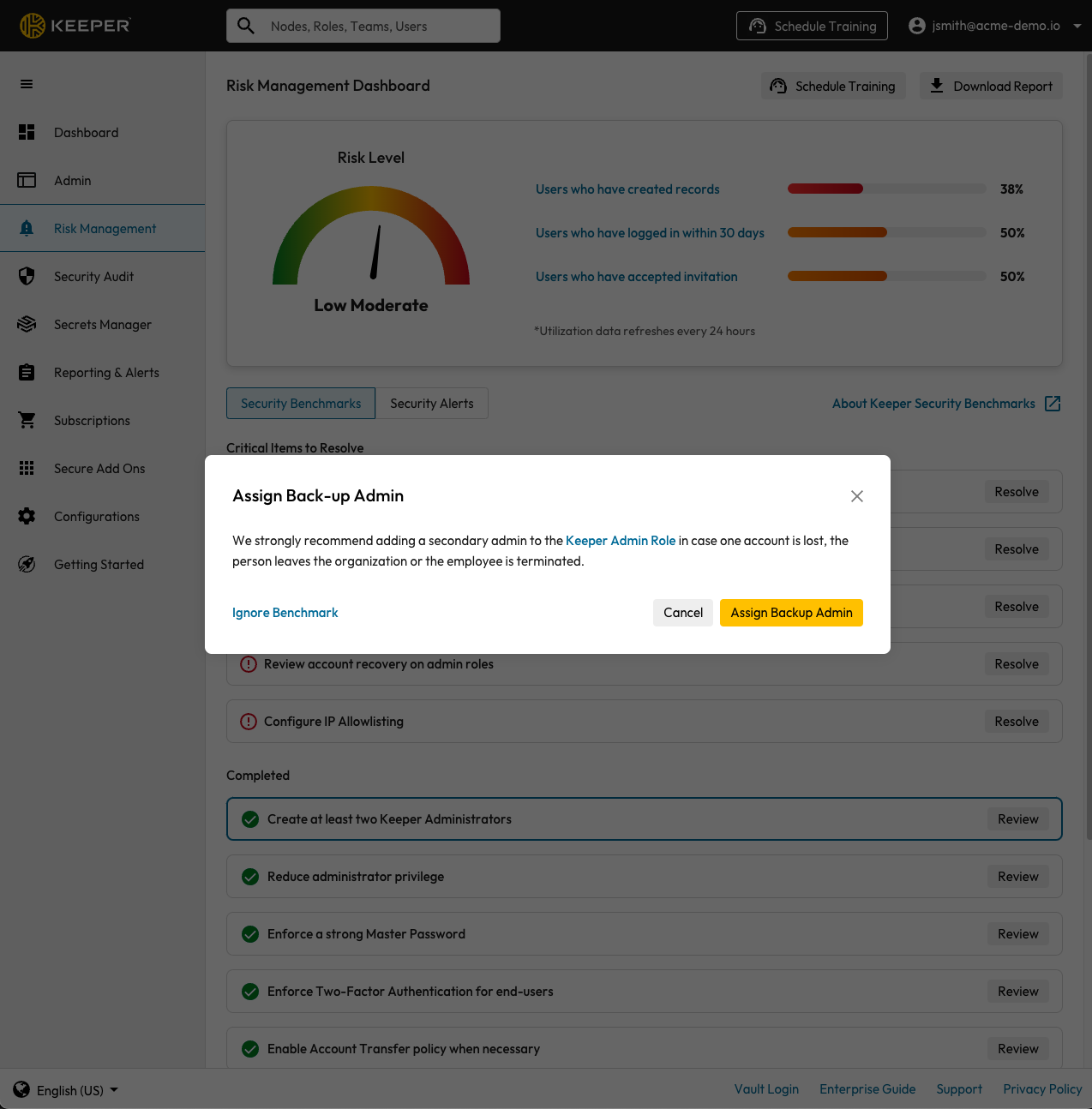Viewport: 1092px width, 1109px height.
Task: Review Enforce Two-Factor Authentication item
Action: pos(1018,992)
